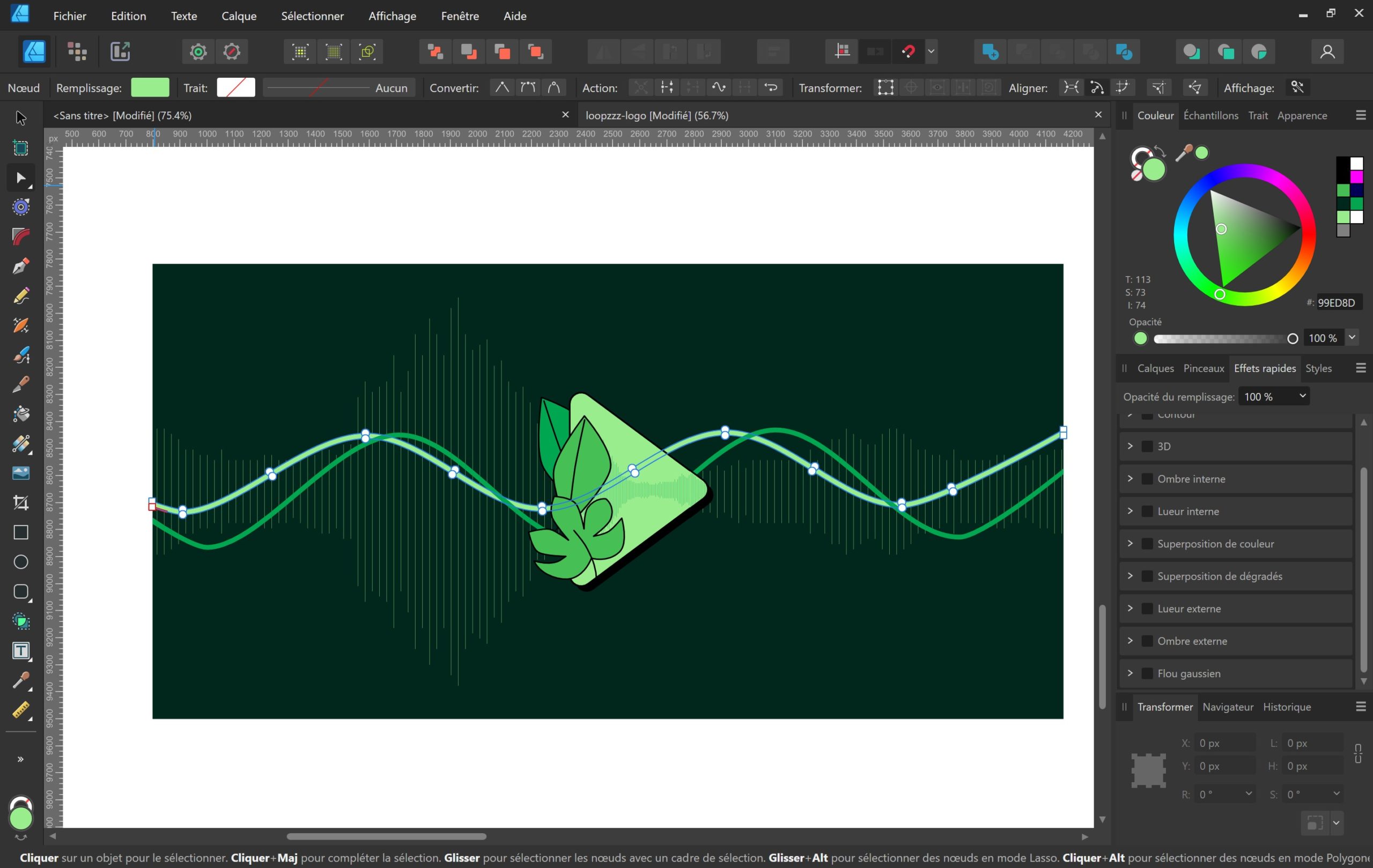Enable the Lueur externe checkbox
The image size is (1373, 868).
[1147, 609]
